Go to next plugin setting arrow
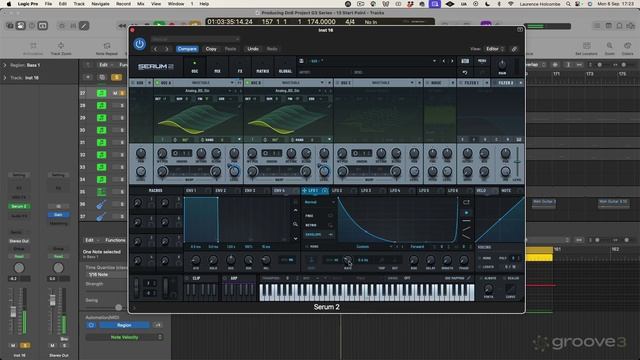This screenshot has height=360, width=640. coord(167,49)
